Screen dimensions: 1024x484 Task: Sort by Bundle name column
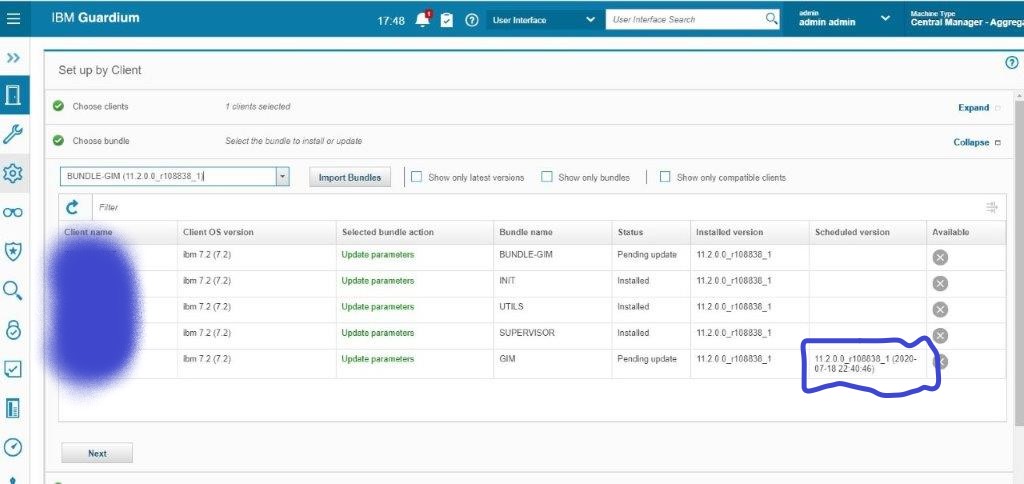(x=526, y=232)
